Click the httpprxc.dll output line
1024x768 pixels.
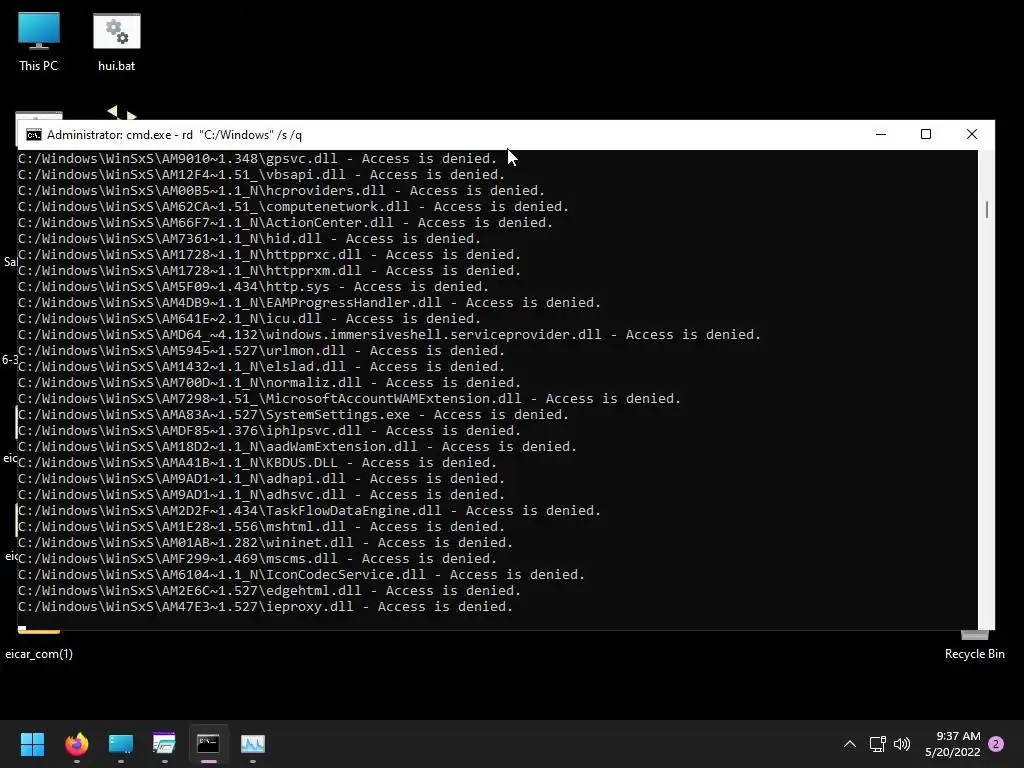point(269,255)
